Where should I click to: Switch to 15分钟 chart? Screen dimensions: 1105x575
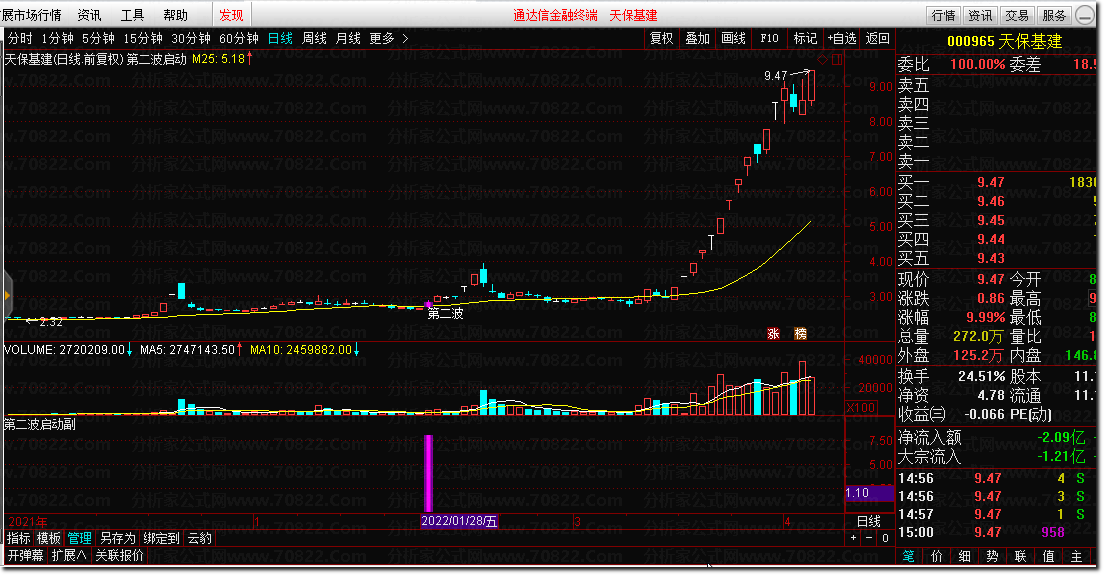pyautogui.click(x=143, y=38)
